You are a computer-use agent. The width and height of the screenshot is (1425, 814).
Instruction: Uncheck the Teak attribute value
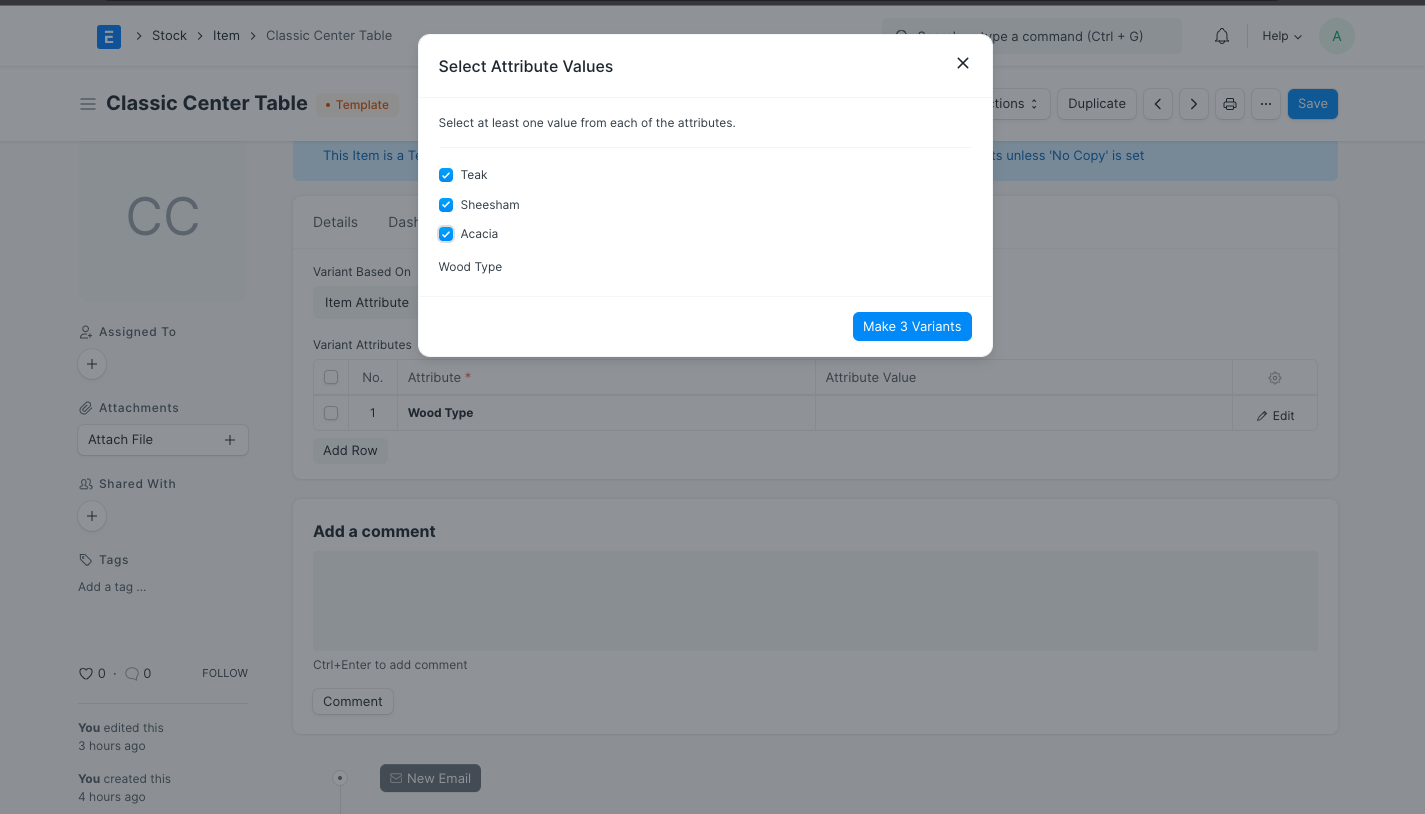tap(445, 174)
